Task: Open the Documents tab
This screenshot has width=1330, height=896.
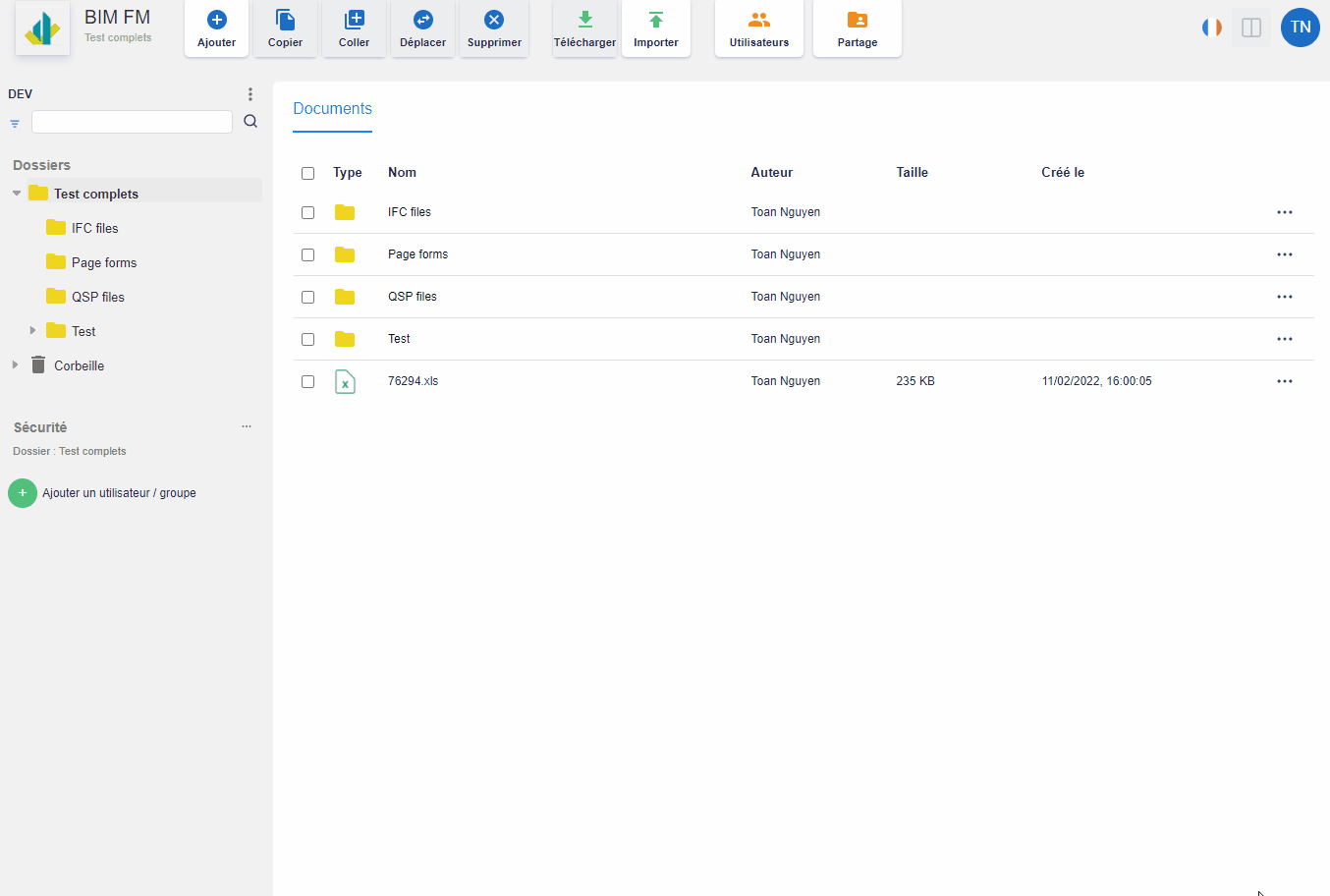Action: tap(332, 109)
